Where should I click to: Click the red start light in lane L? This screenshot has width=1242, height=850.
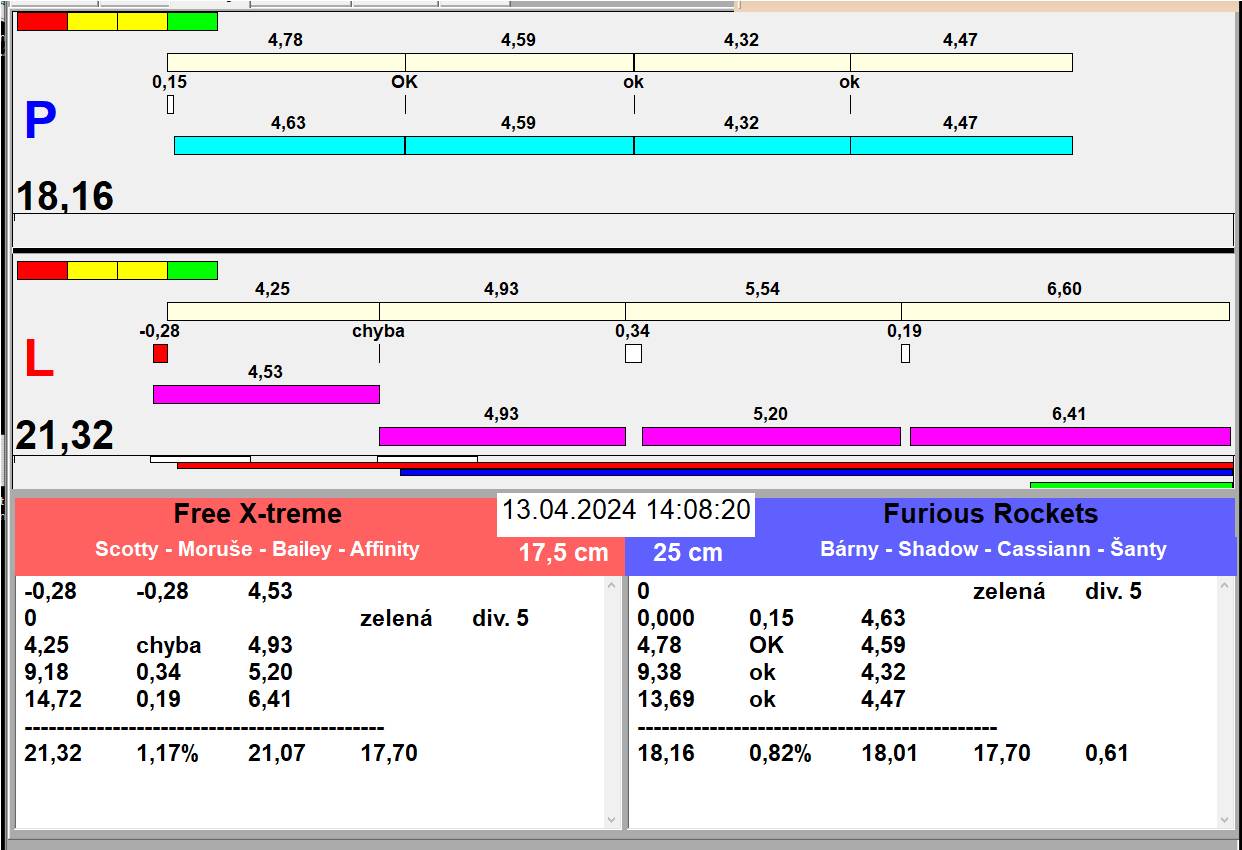43,270
